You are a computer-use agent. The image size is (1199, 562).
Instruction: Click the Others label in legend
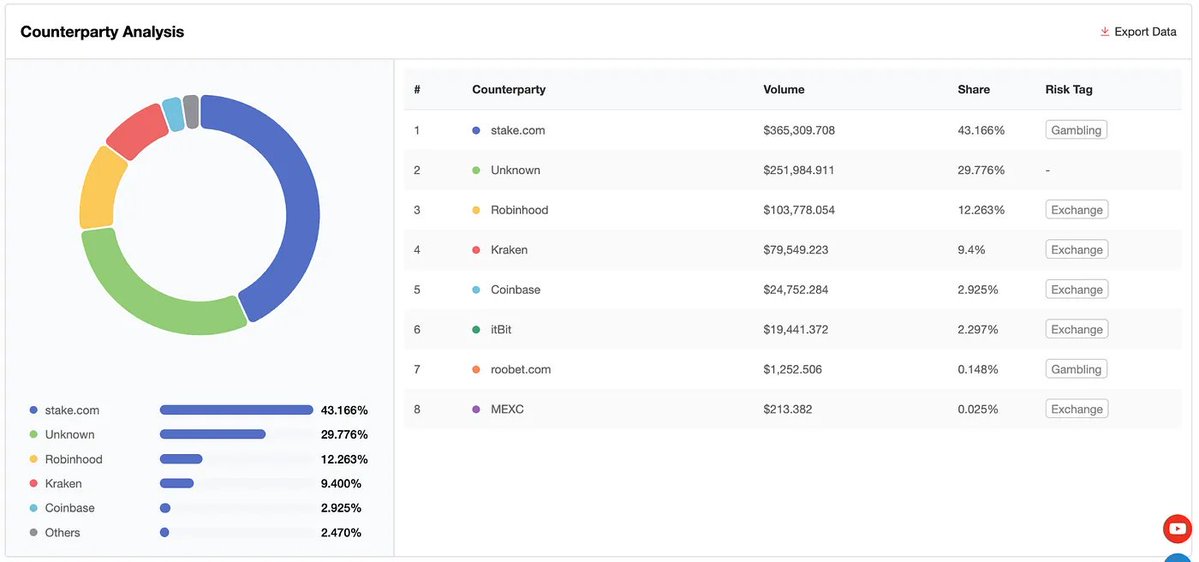[63, 533]
